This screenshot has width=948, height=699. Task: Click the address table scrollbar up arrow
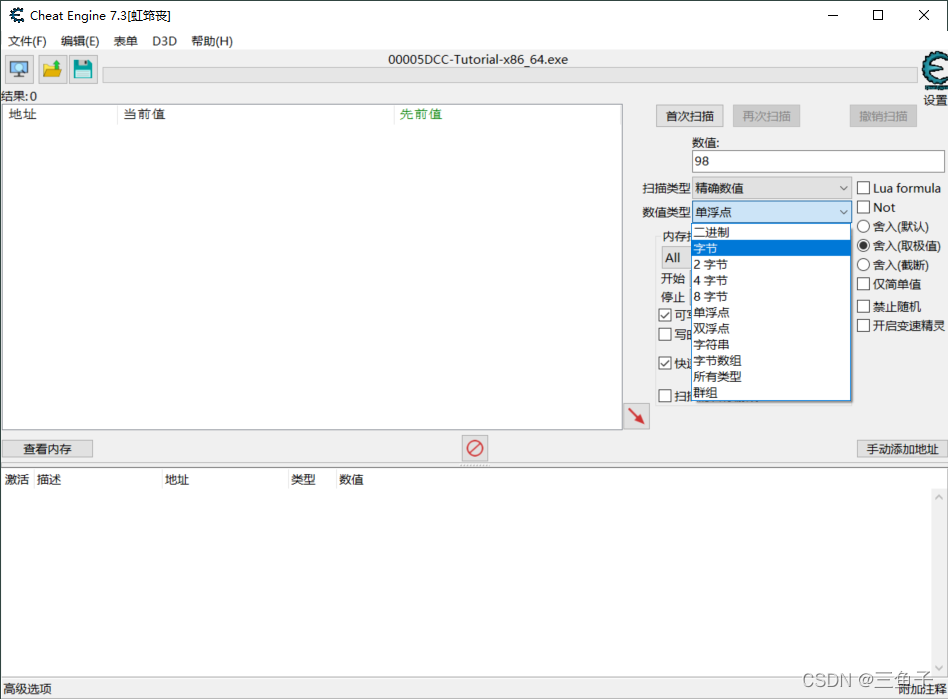pos(938,497)
